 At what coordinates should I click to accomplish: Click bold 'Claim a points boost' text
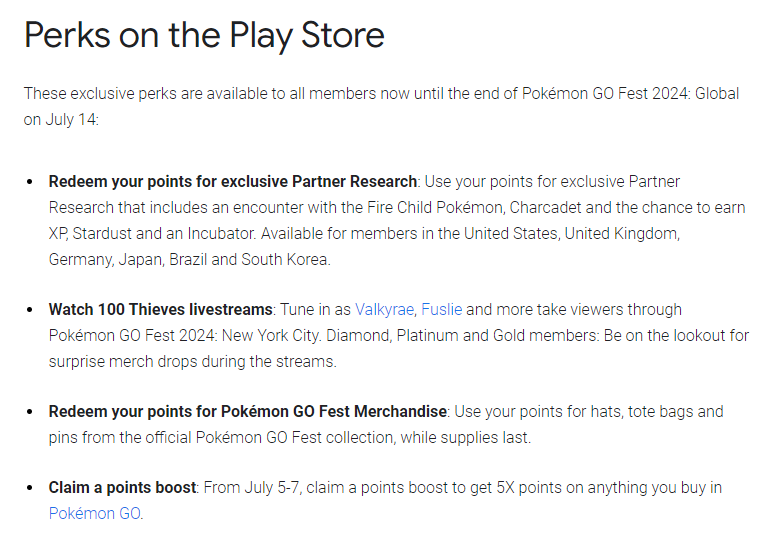123,488
